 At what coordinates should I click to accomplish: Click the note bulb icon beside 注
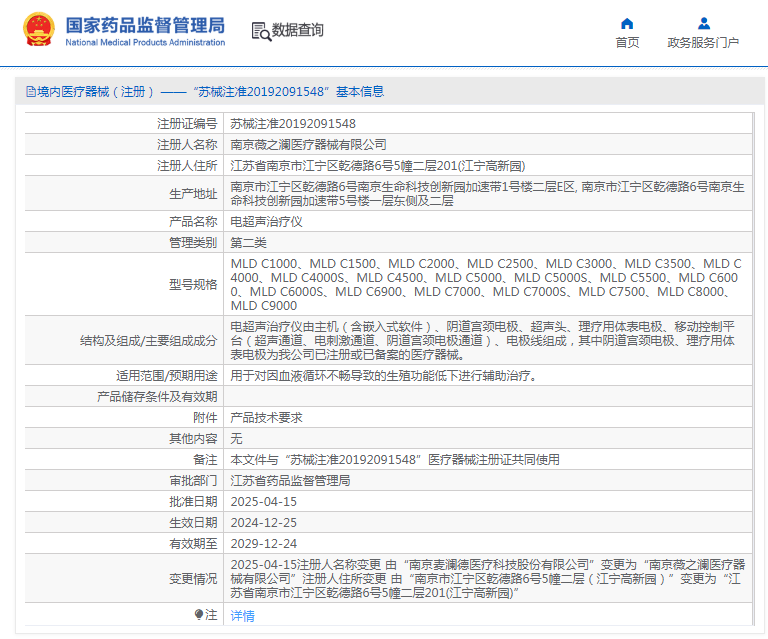tap(198, 614)
